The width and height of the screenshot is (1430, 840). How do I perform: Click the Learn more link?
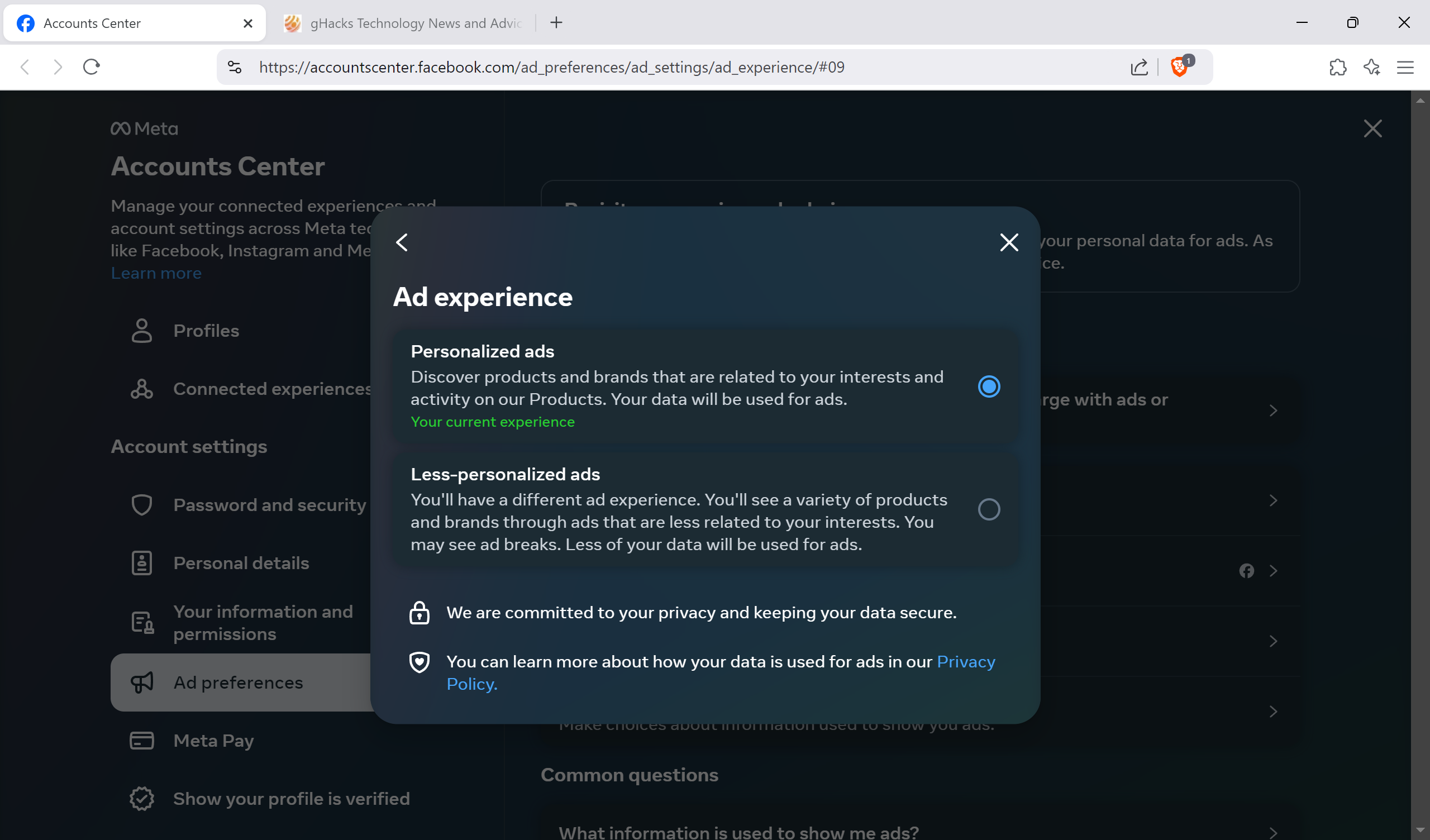coord(156,273)
